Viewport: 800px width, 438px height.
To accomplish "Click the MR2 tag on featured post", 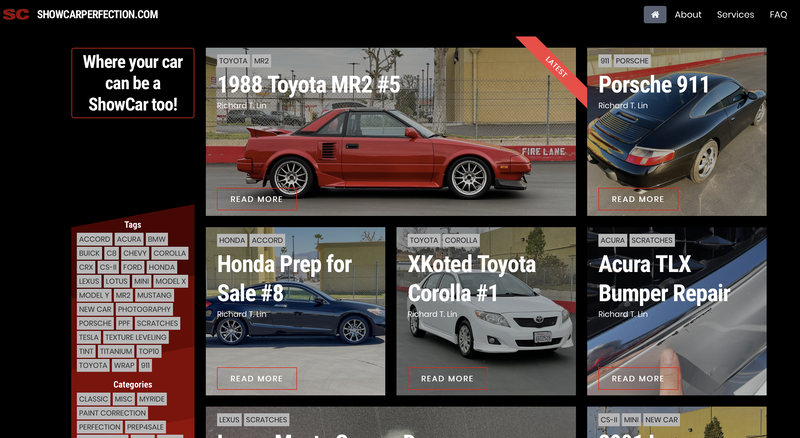I will (x=261, y=61).
